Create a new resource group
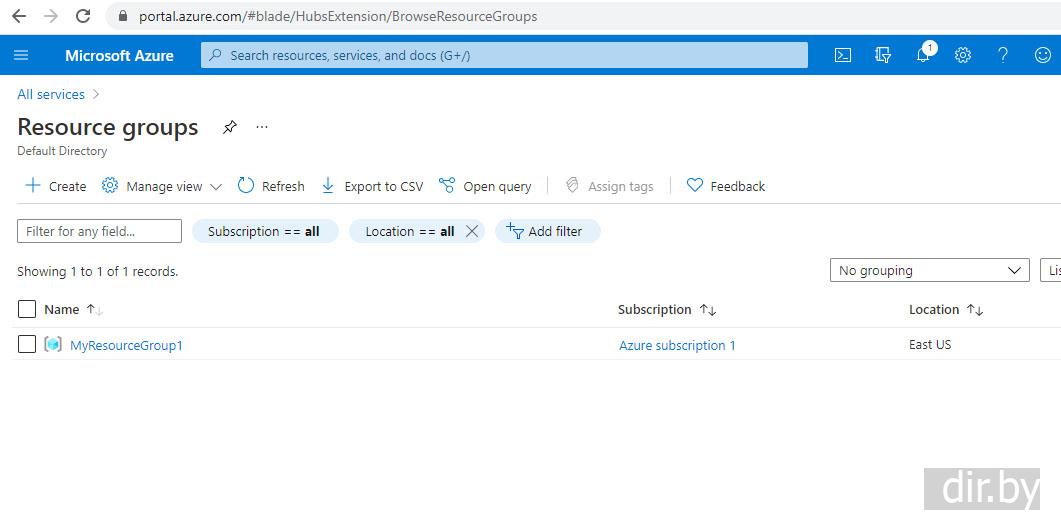Viewport: 1061px width, 520px height. click(55, 186)
